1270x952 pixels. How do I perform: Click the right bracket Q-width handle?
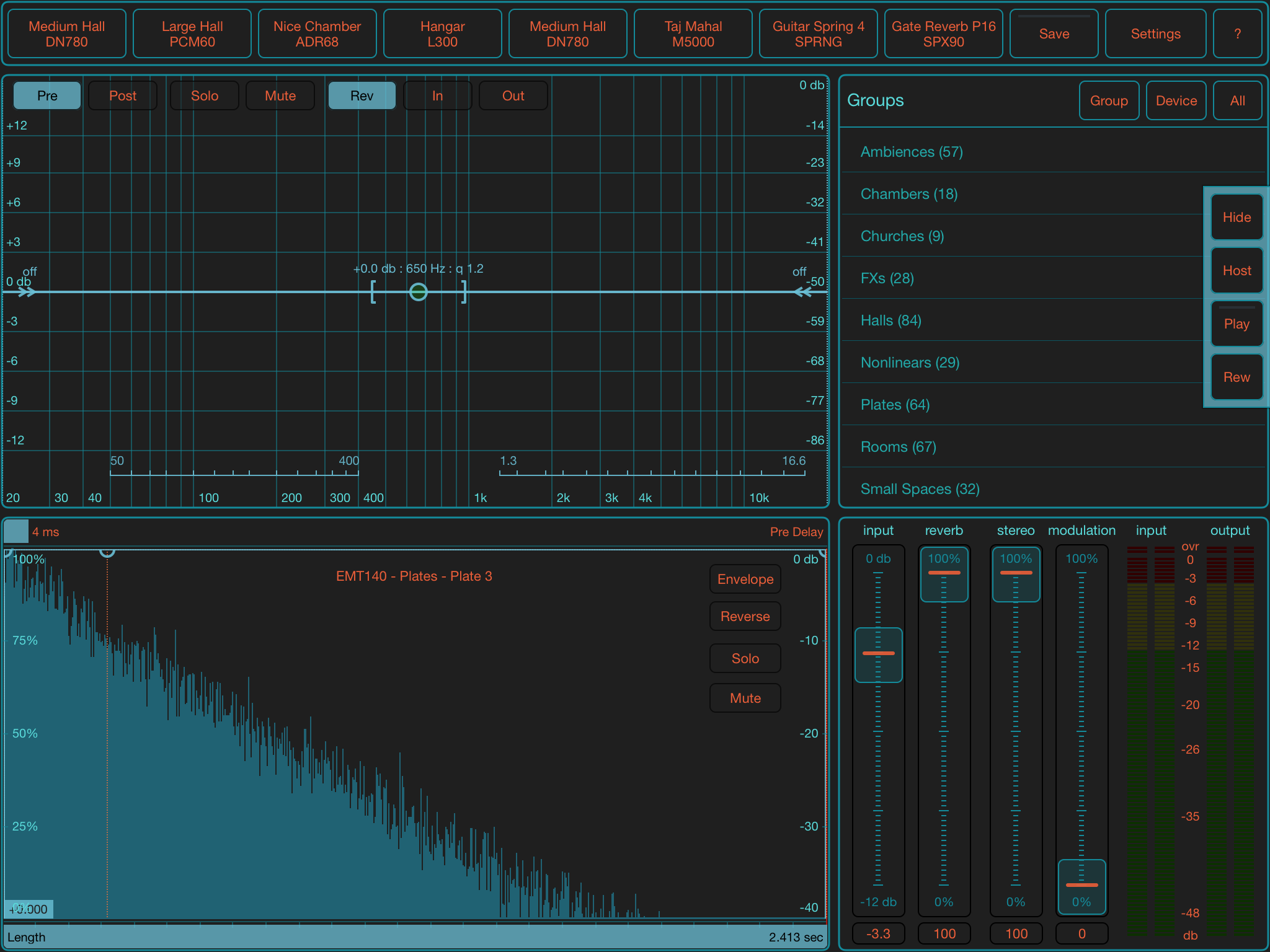pos(464,292)
